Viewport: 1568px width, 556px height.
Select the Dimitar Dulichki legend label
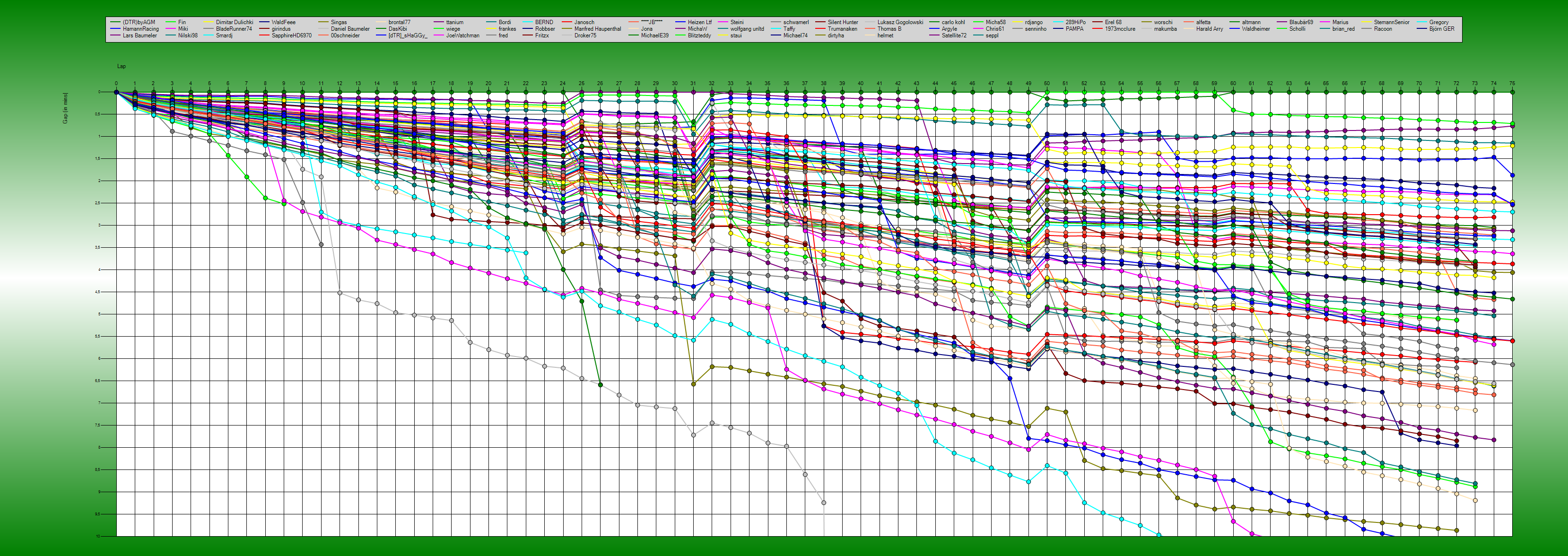235,22
